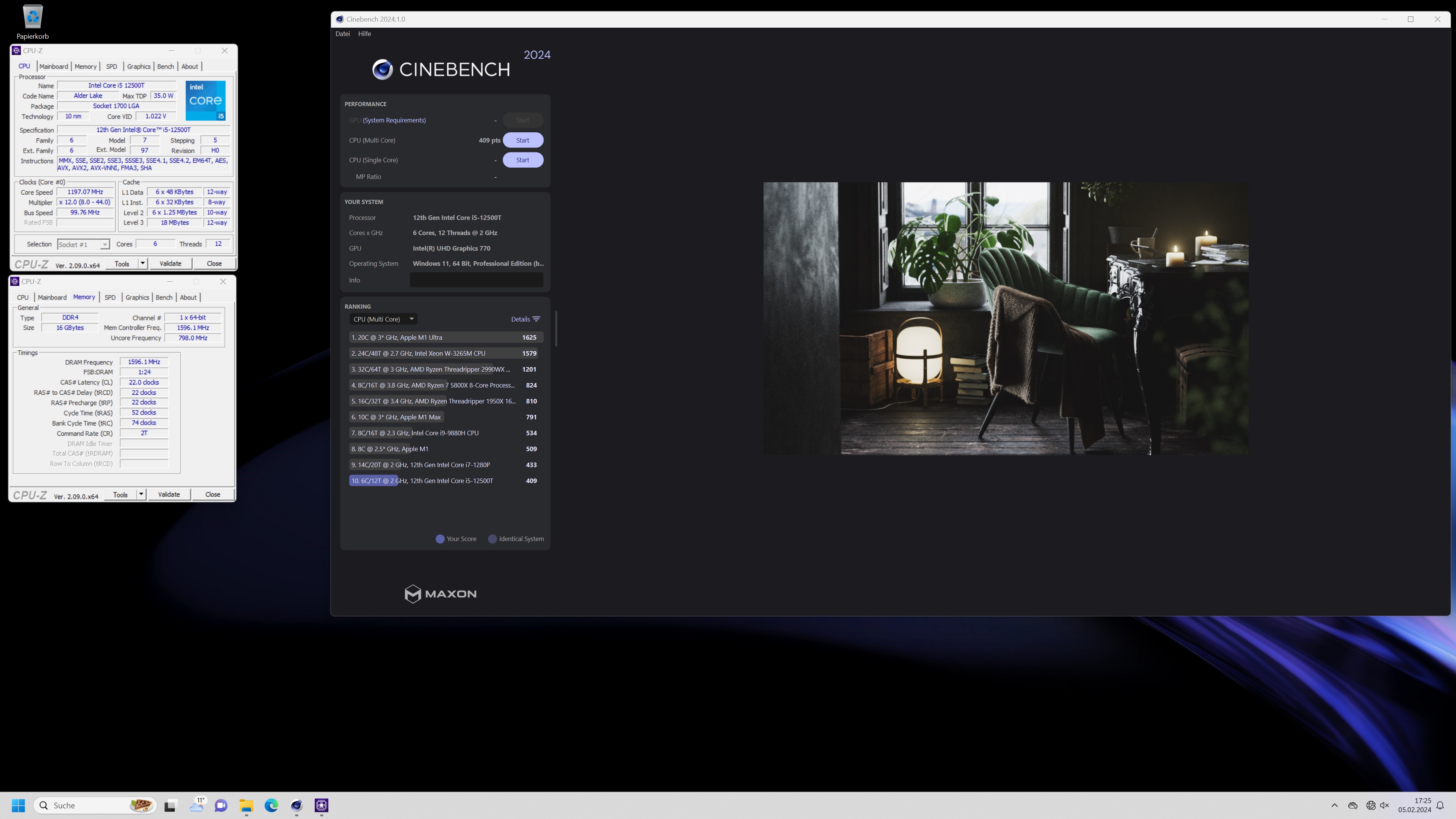Select the Core i7-1280P ranking row

(446, 464)
